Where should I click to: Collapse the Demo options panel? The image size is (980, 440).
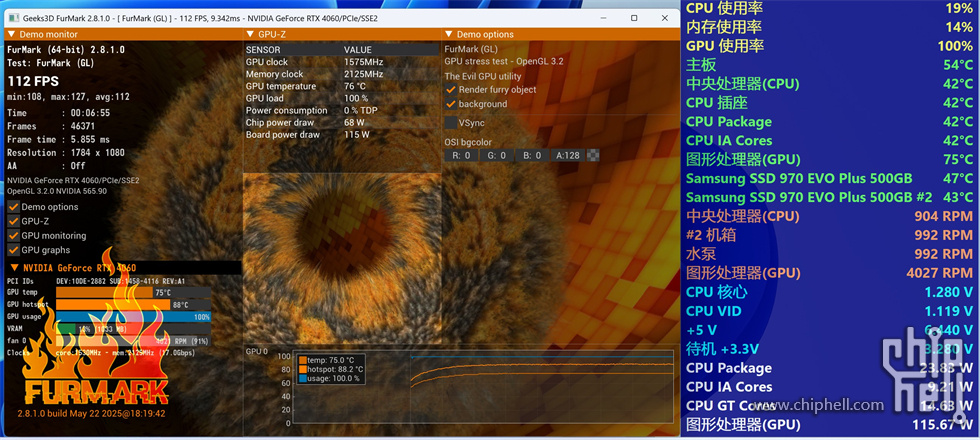coord(448,34)
